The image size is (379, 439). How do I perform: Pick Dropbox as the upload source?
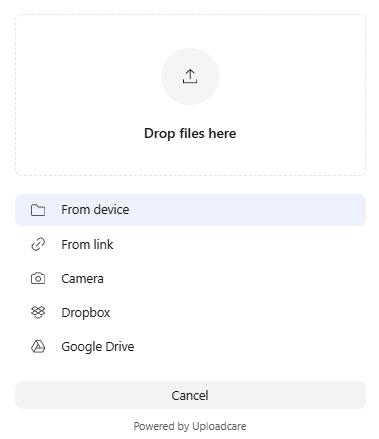[x=190, y=313]
